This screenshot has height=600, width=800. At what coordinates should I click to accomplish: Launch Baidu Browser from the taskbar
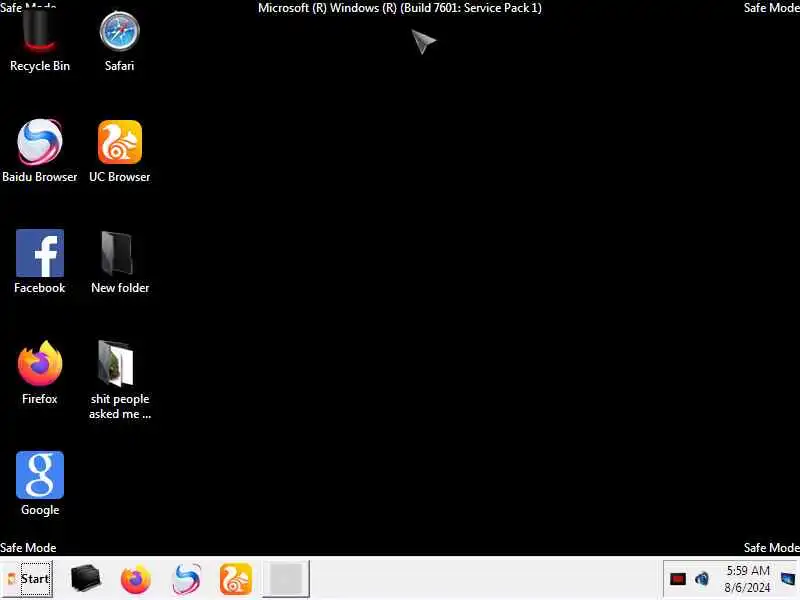pos(186,579)
